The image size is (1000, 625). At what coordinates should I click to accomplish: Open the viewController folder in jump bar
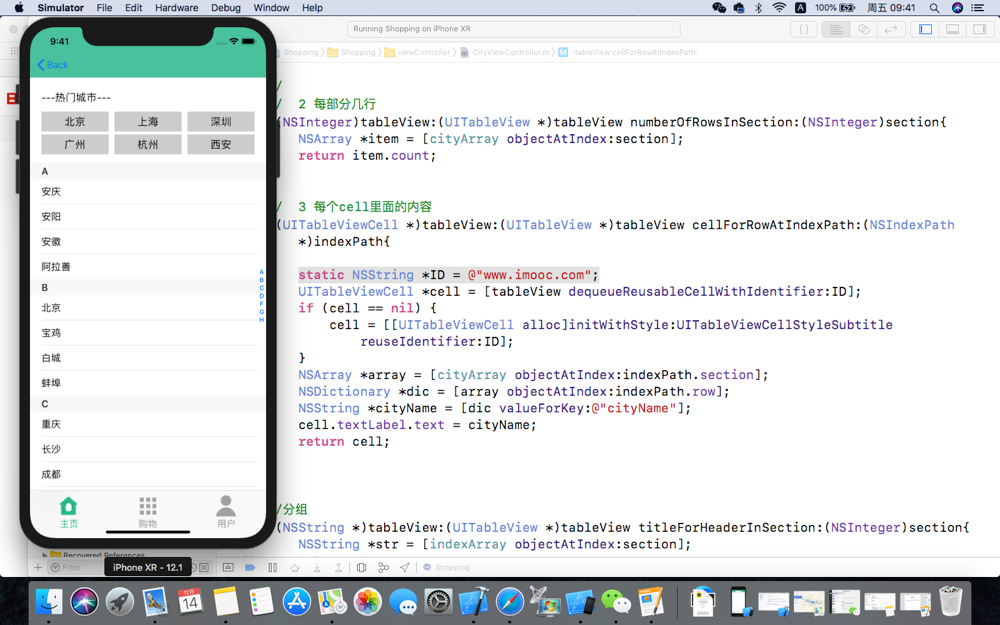[x=417, y=52]
